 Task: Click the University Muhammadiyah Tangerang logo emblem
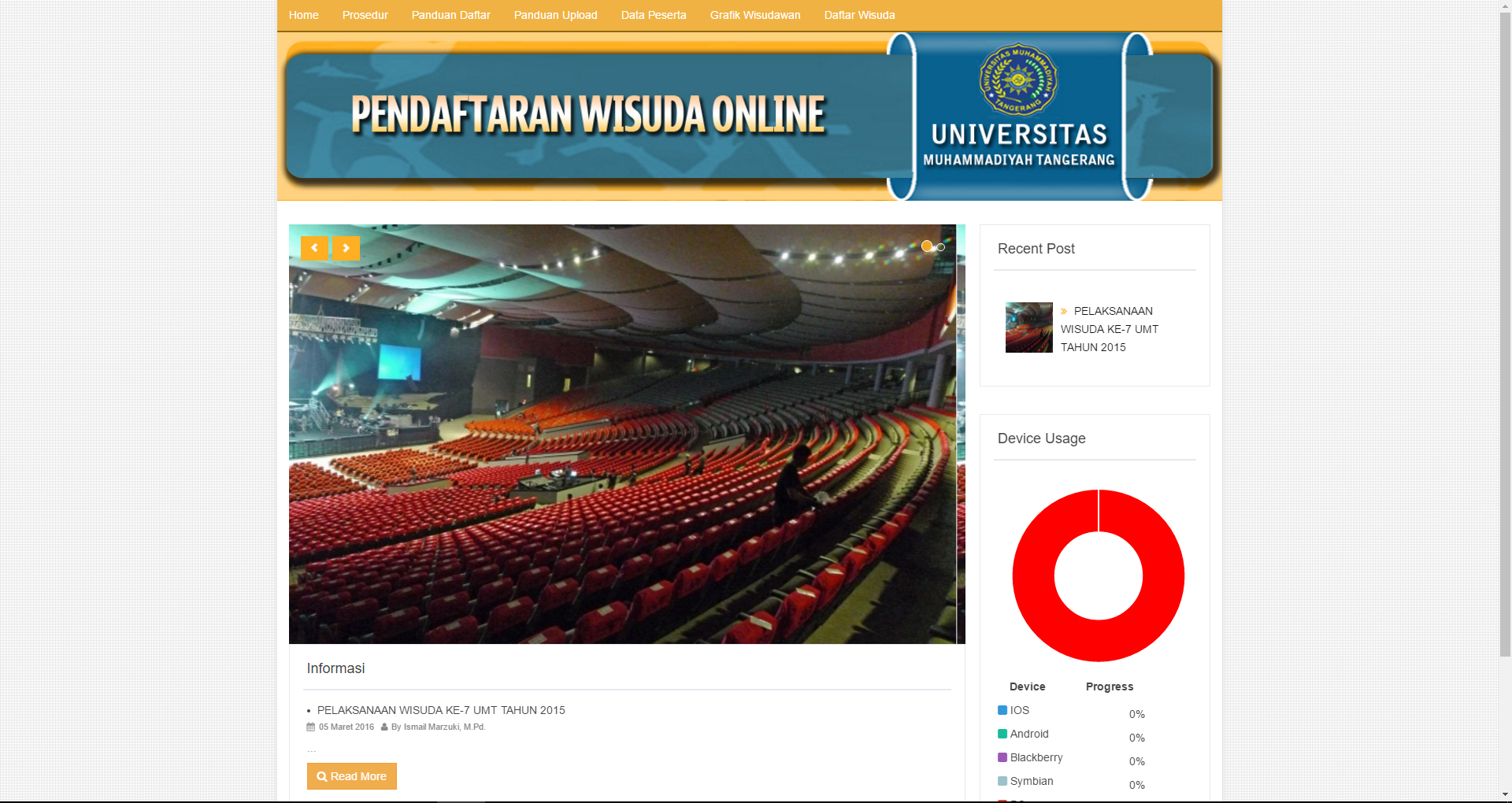[1018, 80]
